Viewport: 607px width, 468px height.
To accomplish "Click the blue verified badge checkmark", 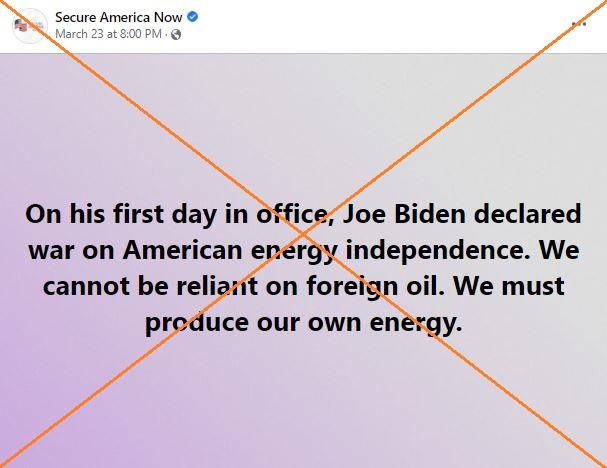I will [x=192, y=17].
